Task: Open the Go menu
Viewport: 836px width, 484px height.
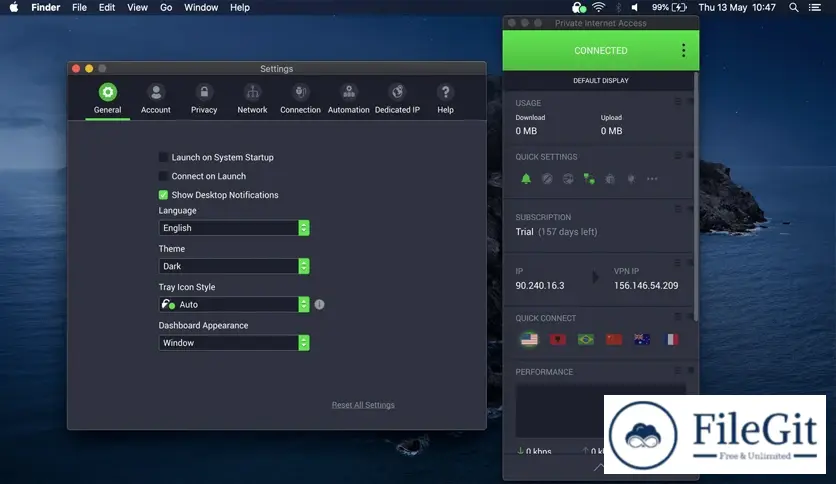Action: click(166, 7)
